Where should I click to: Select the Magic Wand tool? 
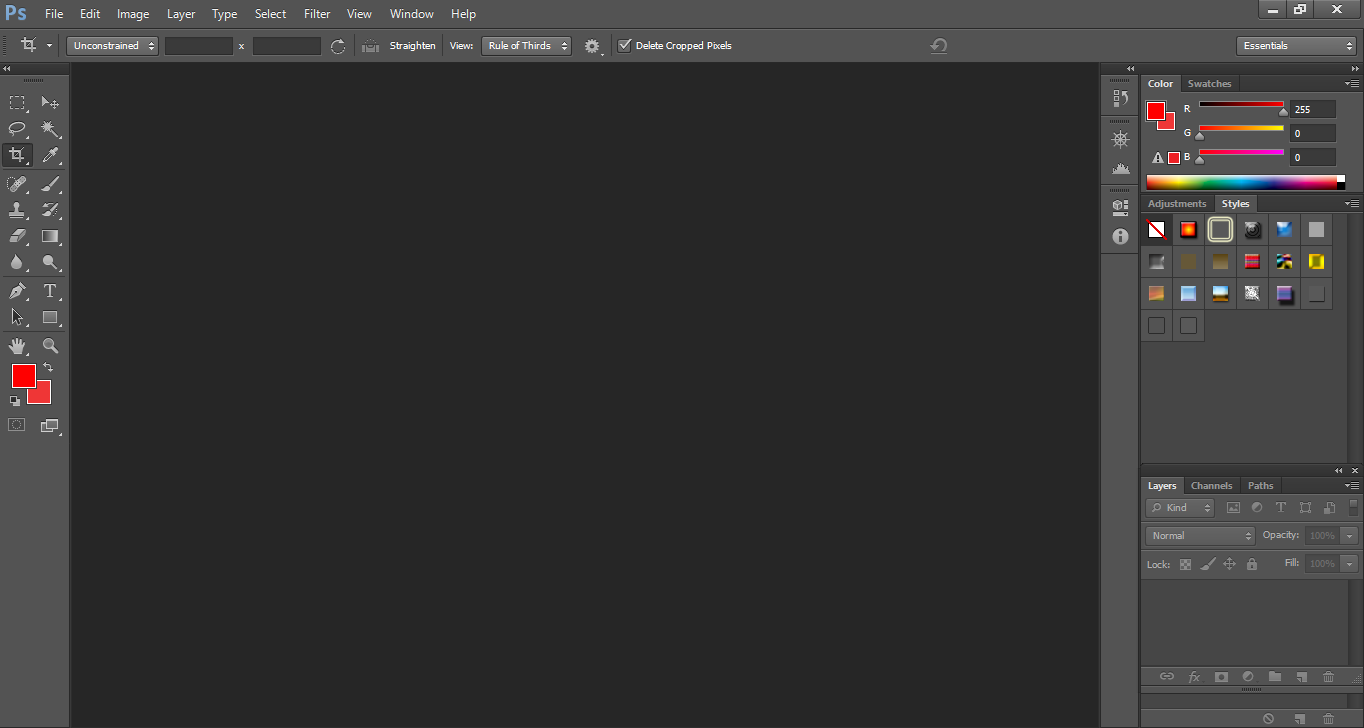50,129
